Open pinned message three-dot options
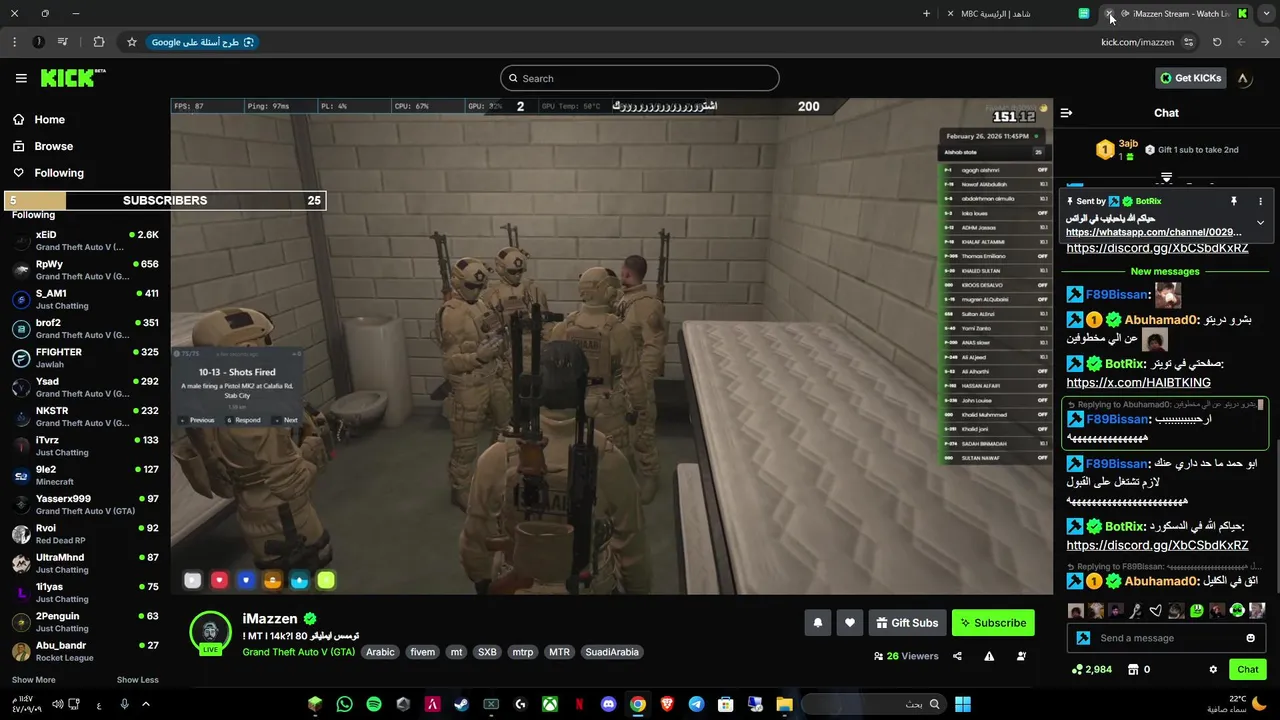Image resolution: width=1280 pixels, height=720 pixels. point(1260,201)
